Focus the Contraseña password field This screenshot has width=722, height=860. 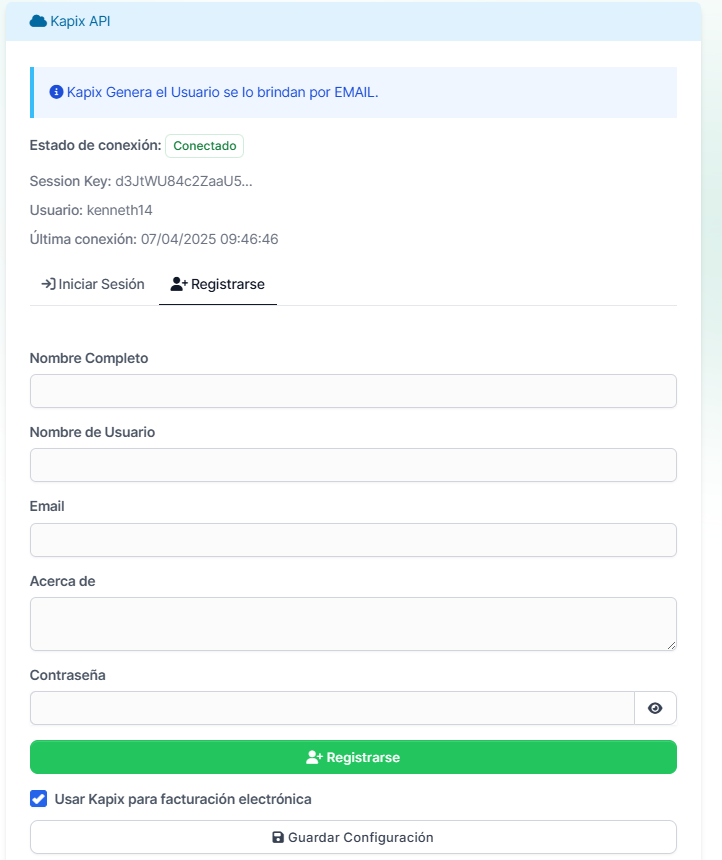coord(332,708)
